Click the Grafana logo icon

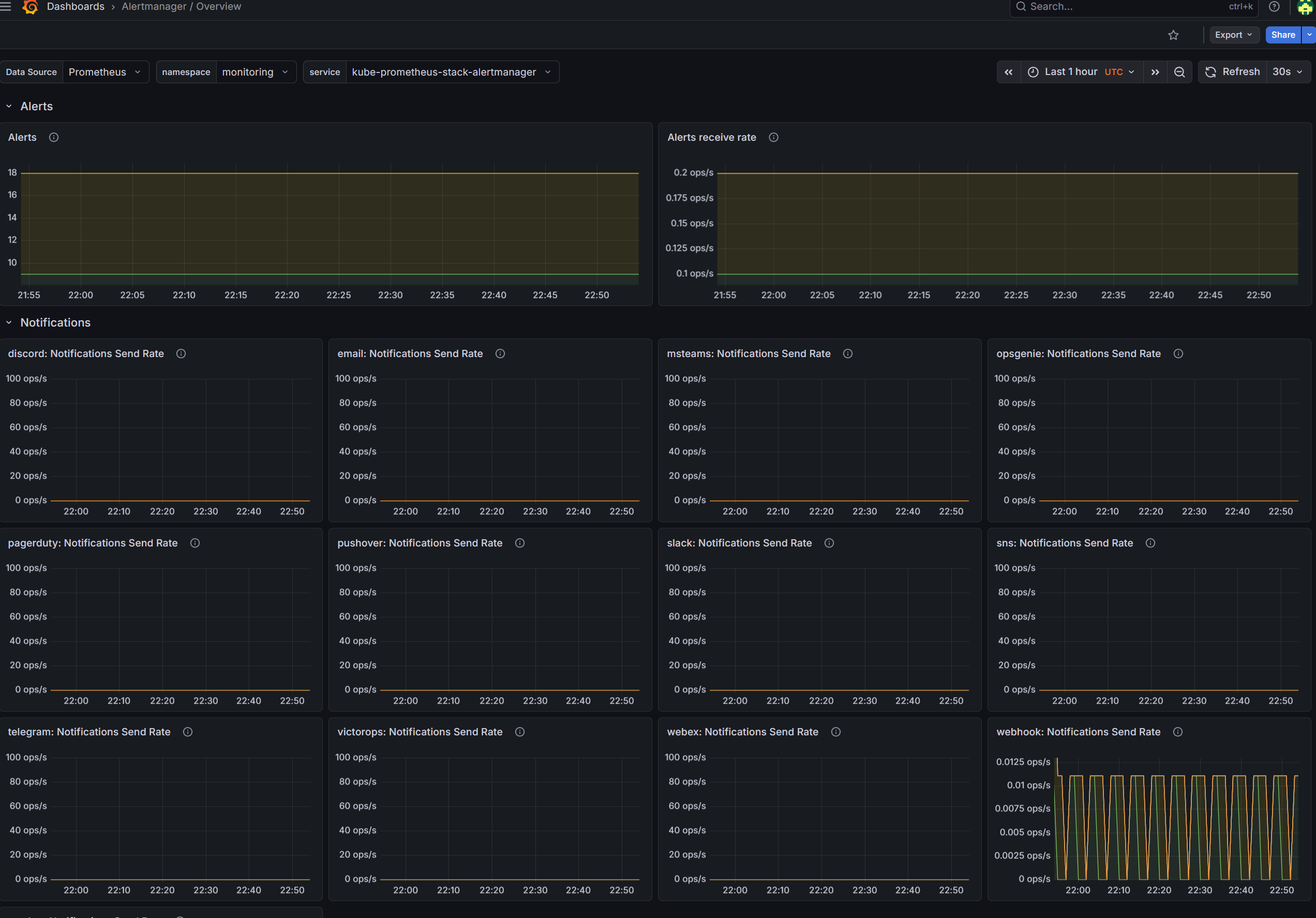pos(30,7)
